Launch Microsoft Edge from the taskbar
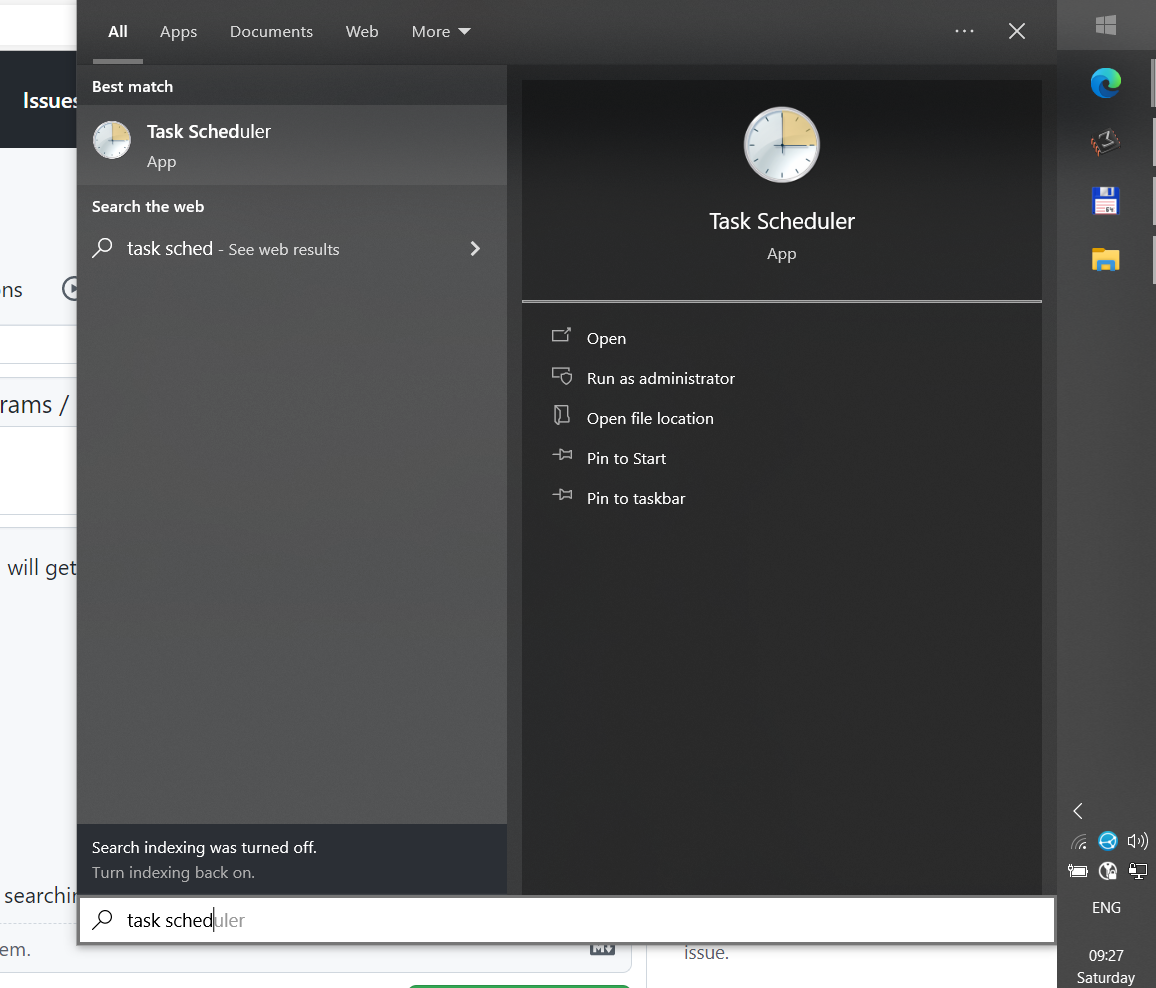 [1106, 83]
